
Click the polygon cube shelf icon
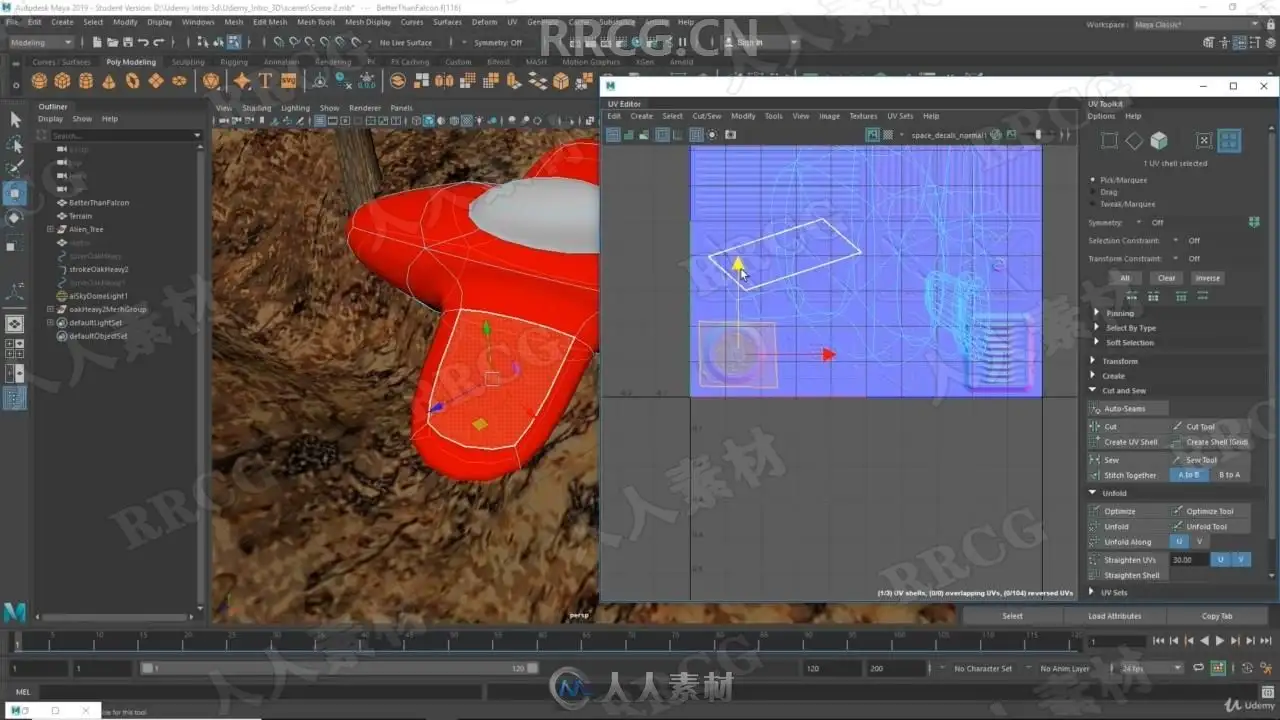(x=62, y=81)
